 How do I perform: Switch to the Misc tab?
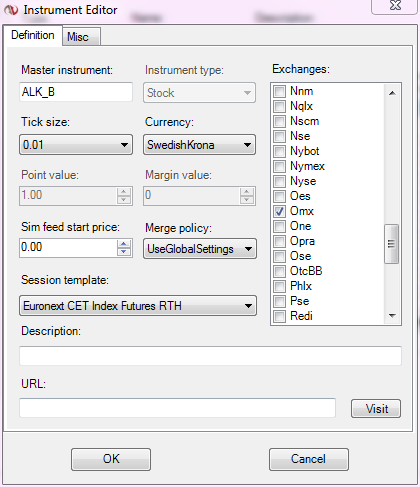81,37
